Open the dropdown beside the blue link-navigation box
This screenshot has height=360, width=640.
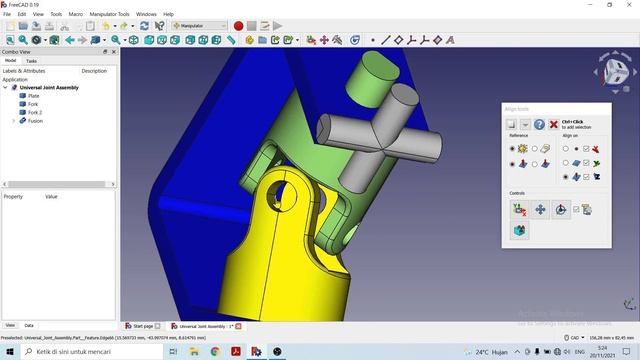tap(104, 40)
